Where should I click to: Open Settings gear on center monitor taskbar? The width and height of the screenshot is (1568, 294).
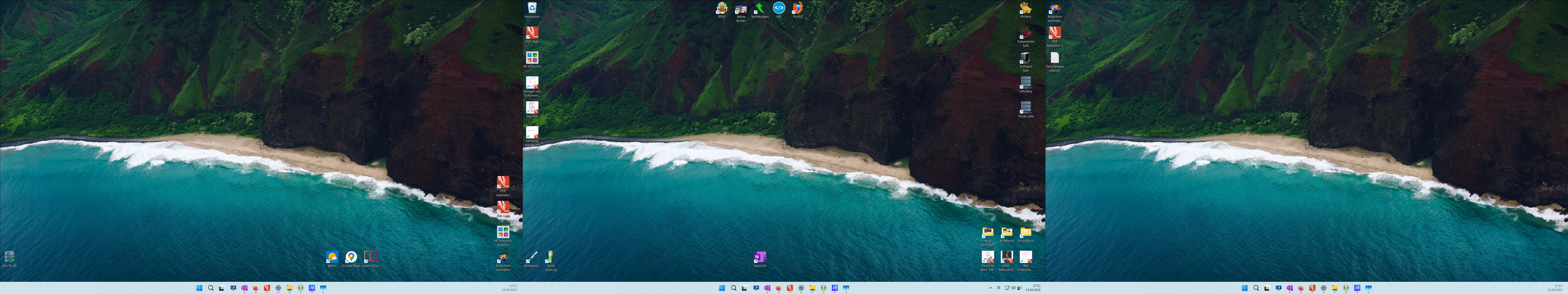coord(801,288)
